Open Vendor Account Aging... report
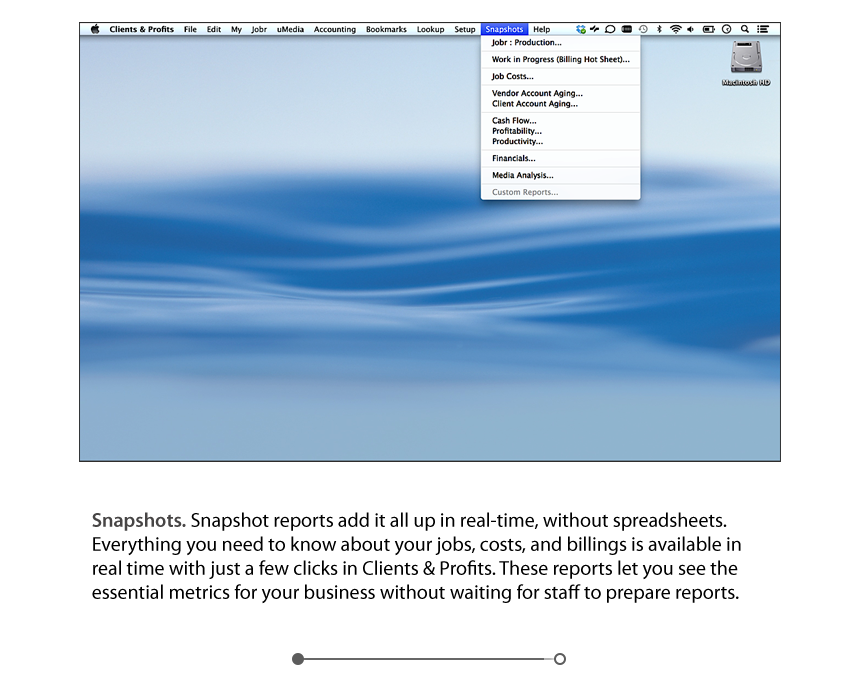This screenshot has height=680, width=860. 537,93
